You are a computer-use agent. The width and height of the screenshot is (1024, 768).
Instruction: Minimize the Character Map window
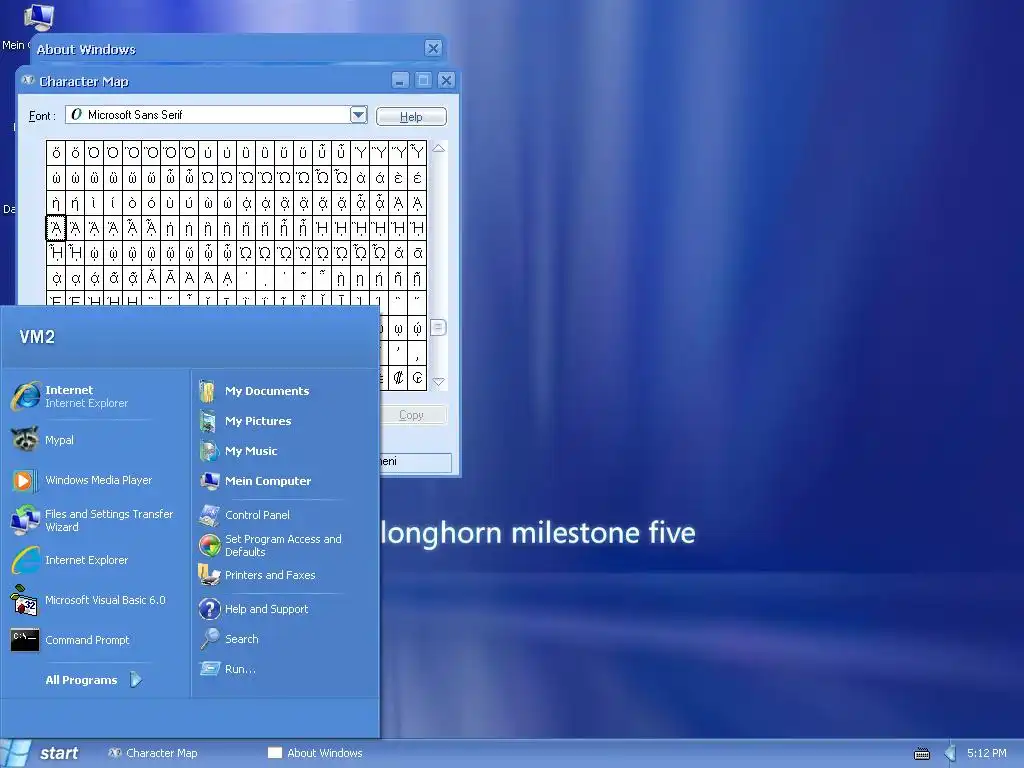pyautogui.click(x=400, y=80)
